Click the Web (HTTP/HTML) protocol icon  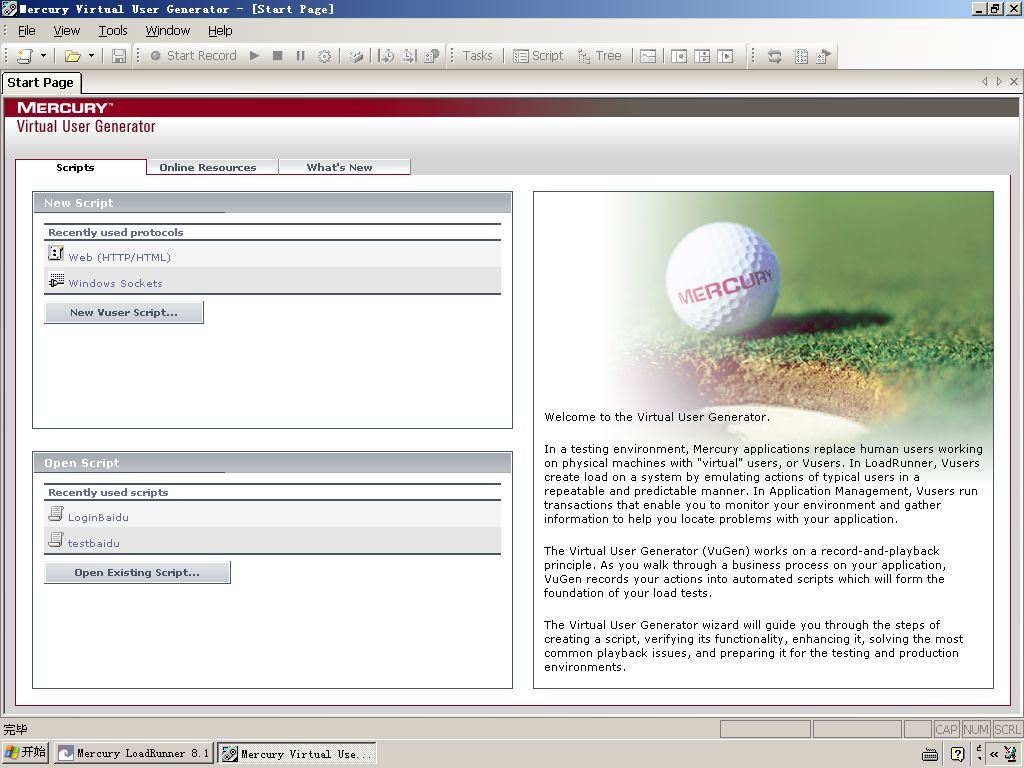coord(56,253)
